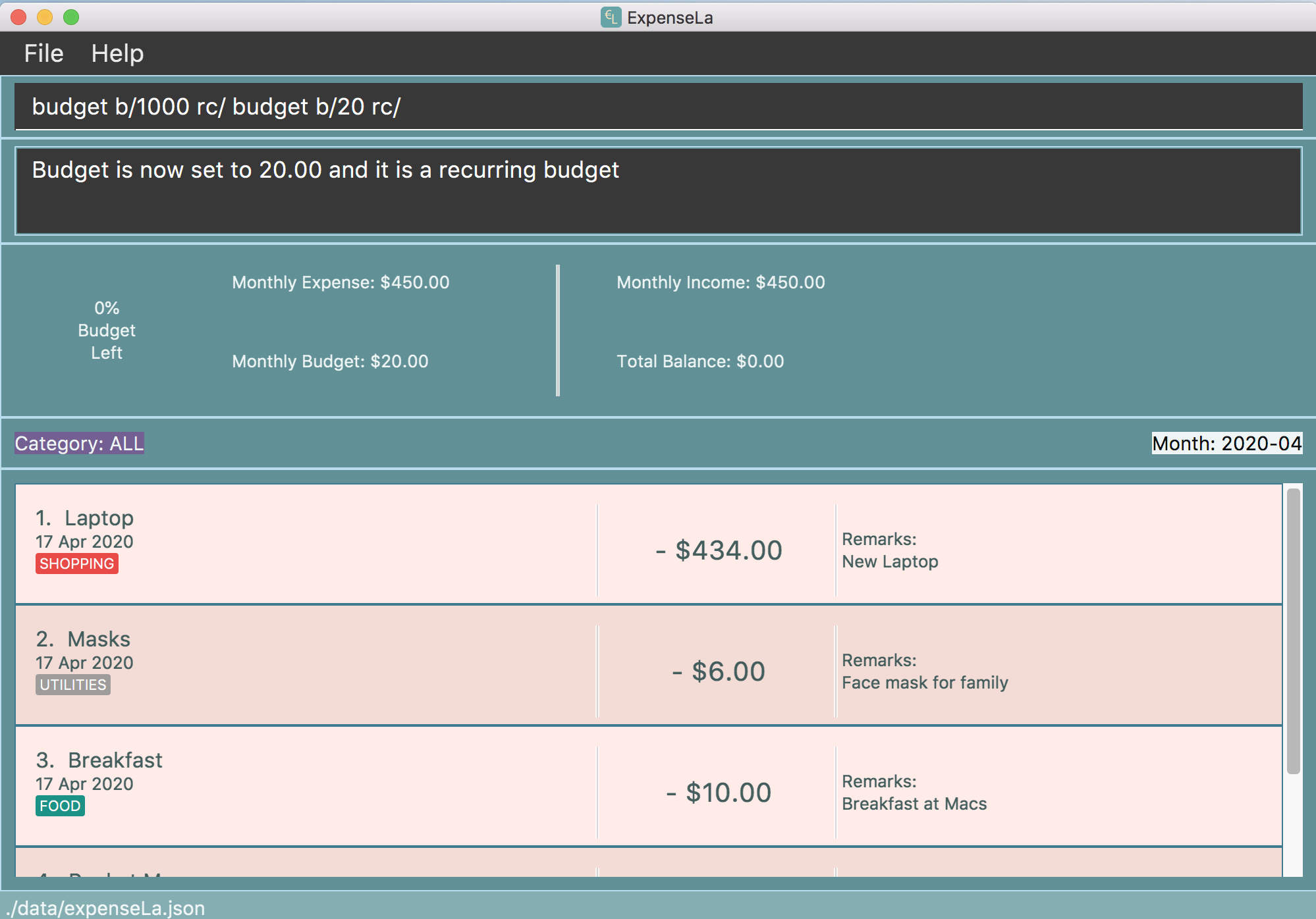
Task: Click the yellow minimize window button
Action: [x=45, y=17]
